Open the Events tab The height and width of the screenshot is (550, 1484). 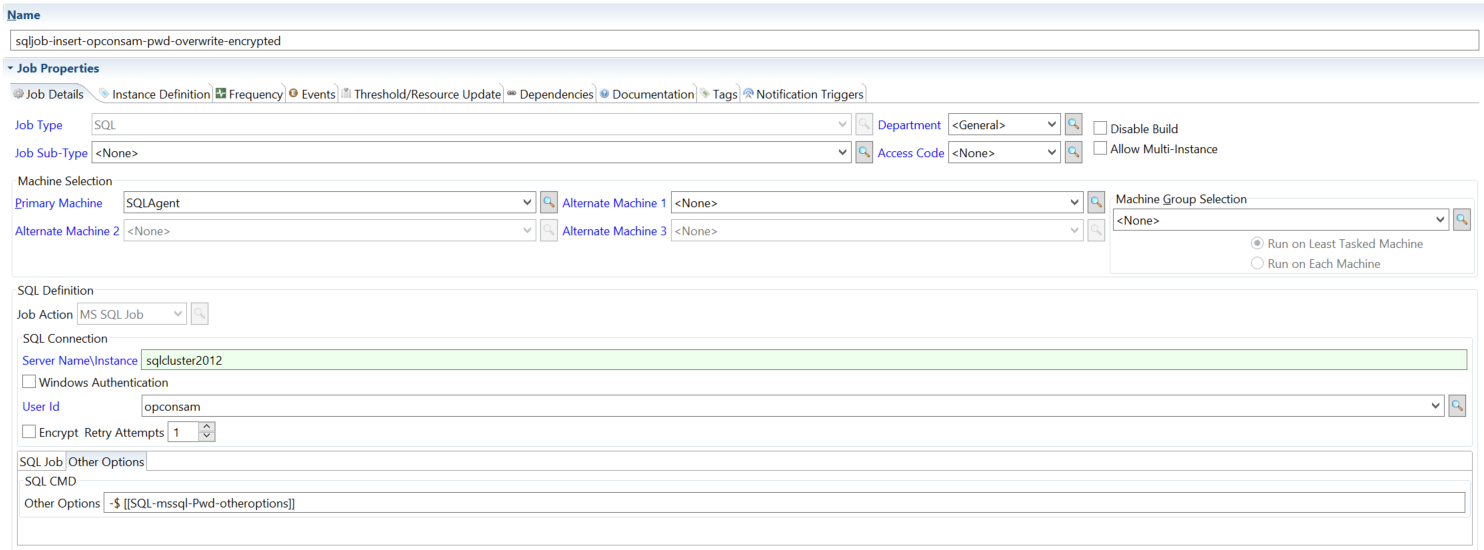coord(312,94)
